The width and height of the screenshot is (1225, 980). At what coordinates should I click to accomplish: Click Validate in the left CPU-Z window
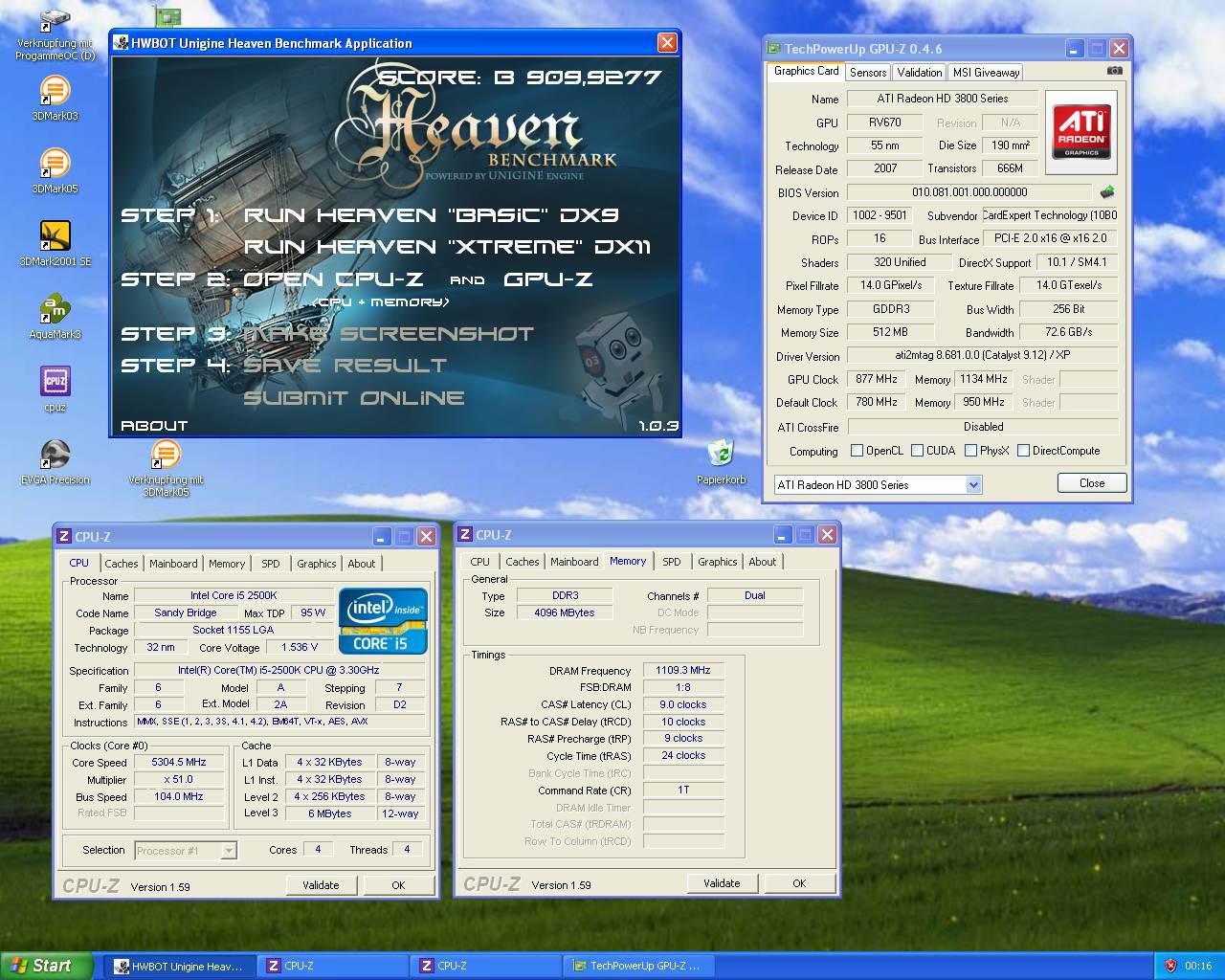tap(321, 885)
